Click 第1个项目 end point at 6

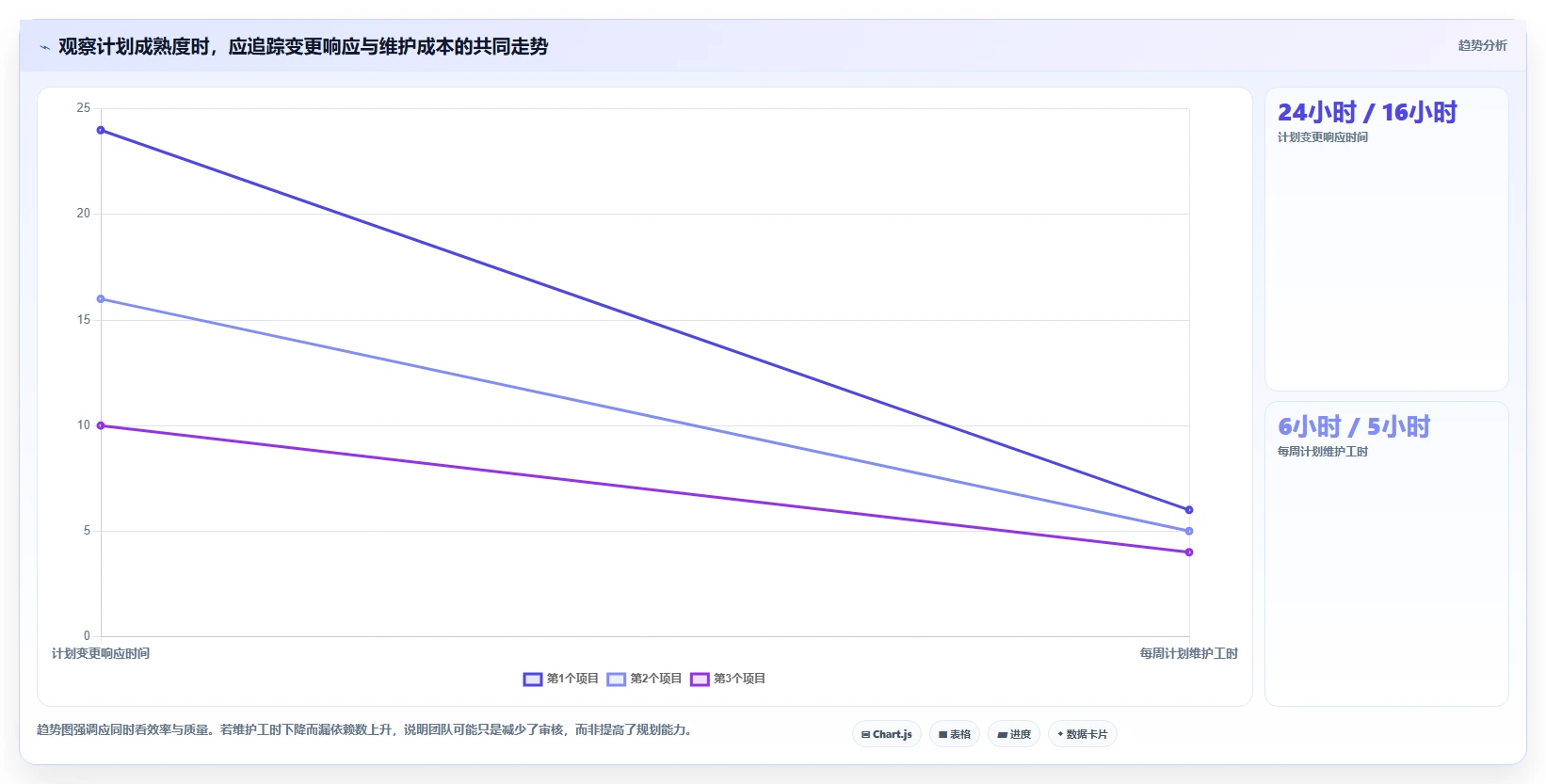point(1189,510)
